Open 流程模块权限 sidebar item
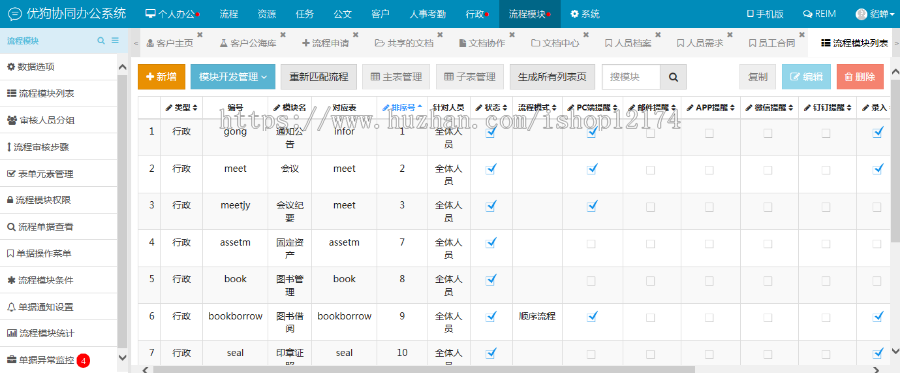 [x=59, y=200]
